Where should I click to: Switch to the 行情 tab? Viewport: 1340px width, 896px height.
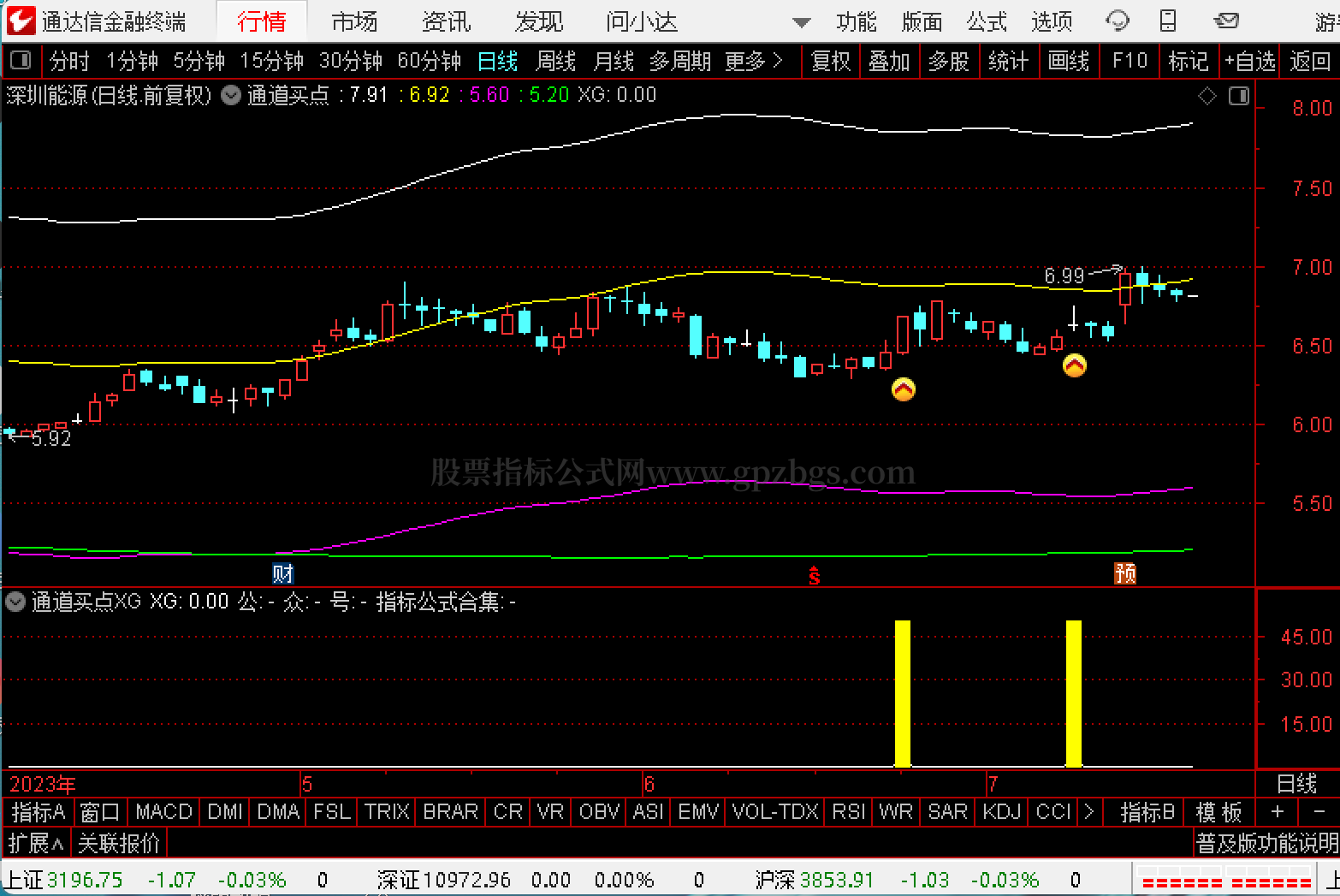[x=261, y=21]
